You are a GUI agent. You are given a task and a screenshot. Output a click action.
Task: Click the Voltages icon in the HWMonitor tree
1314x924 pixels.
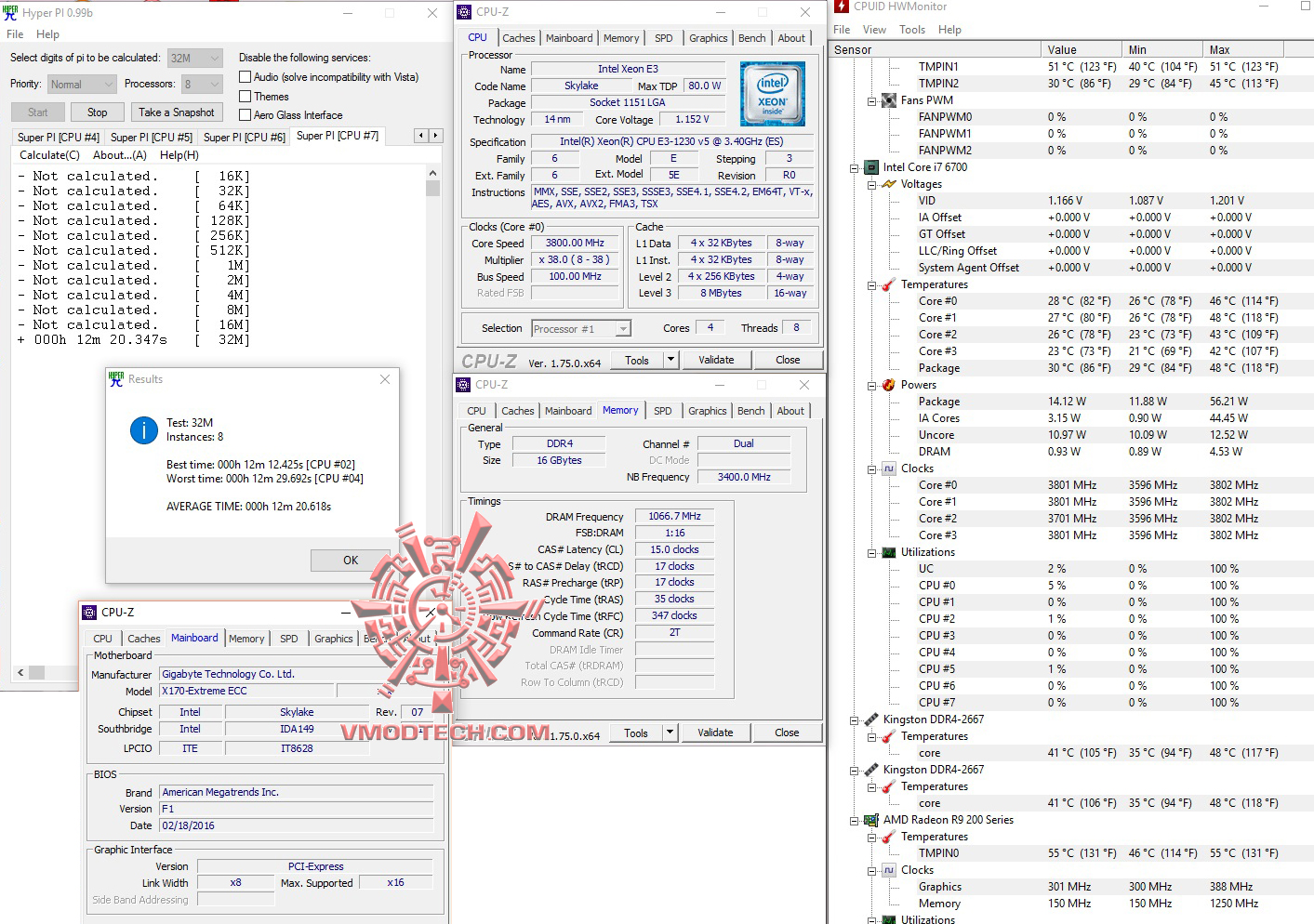pyautogui.click(x=889, y=184)
